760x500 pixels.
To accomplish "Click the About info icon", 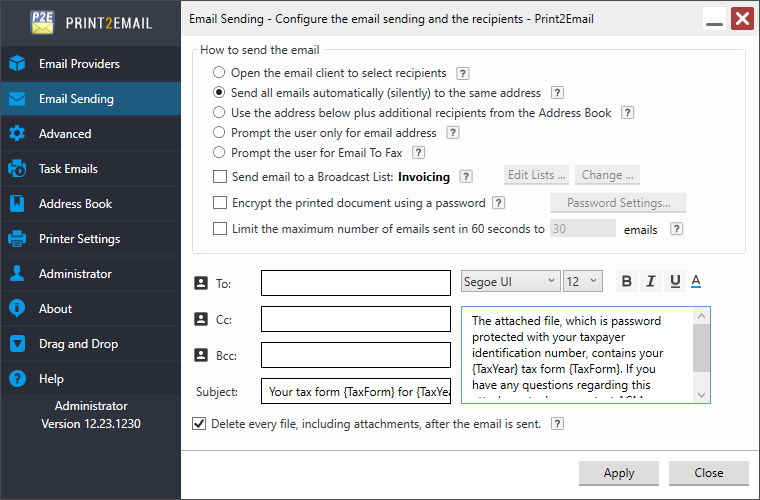I will tap(17, 308).
